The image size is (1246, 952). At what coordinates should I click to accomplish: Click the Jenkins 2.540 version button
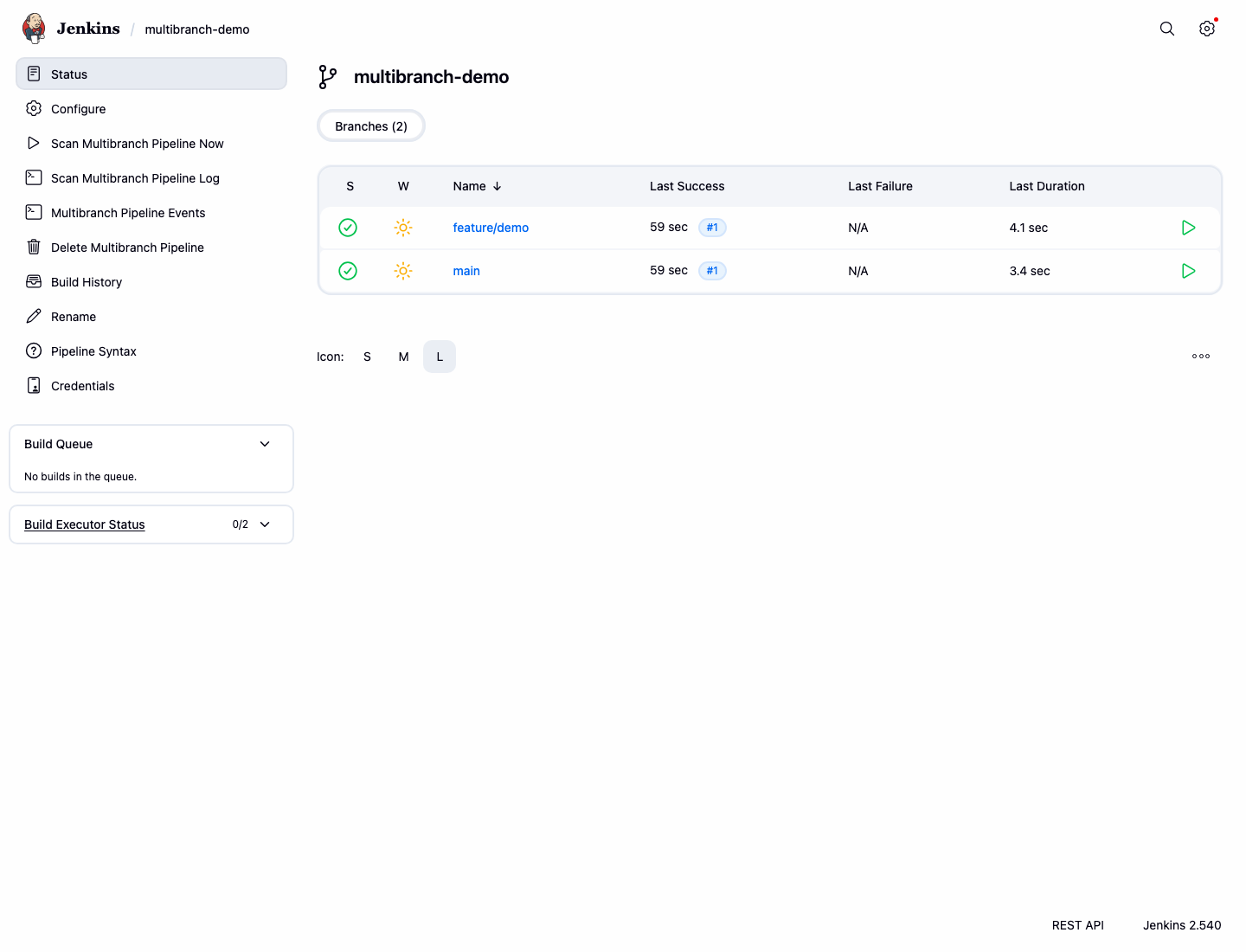click(1182, 925)
